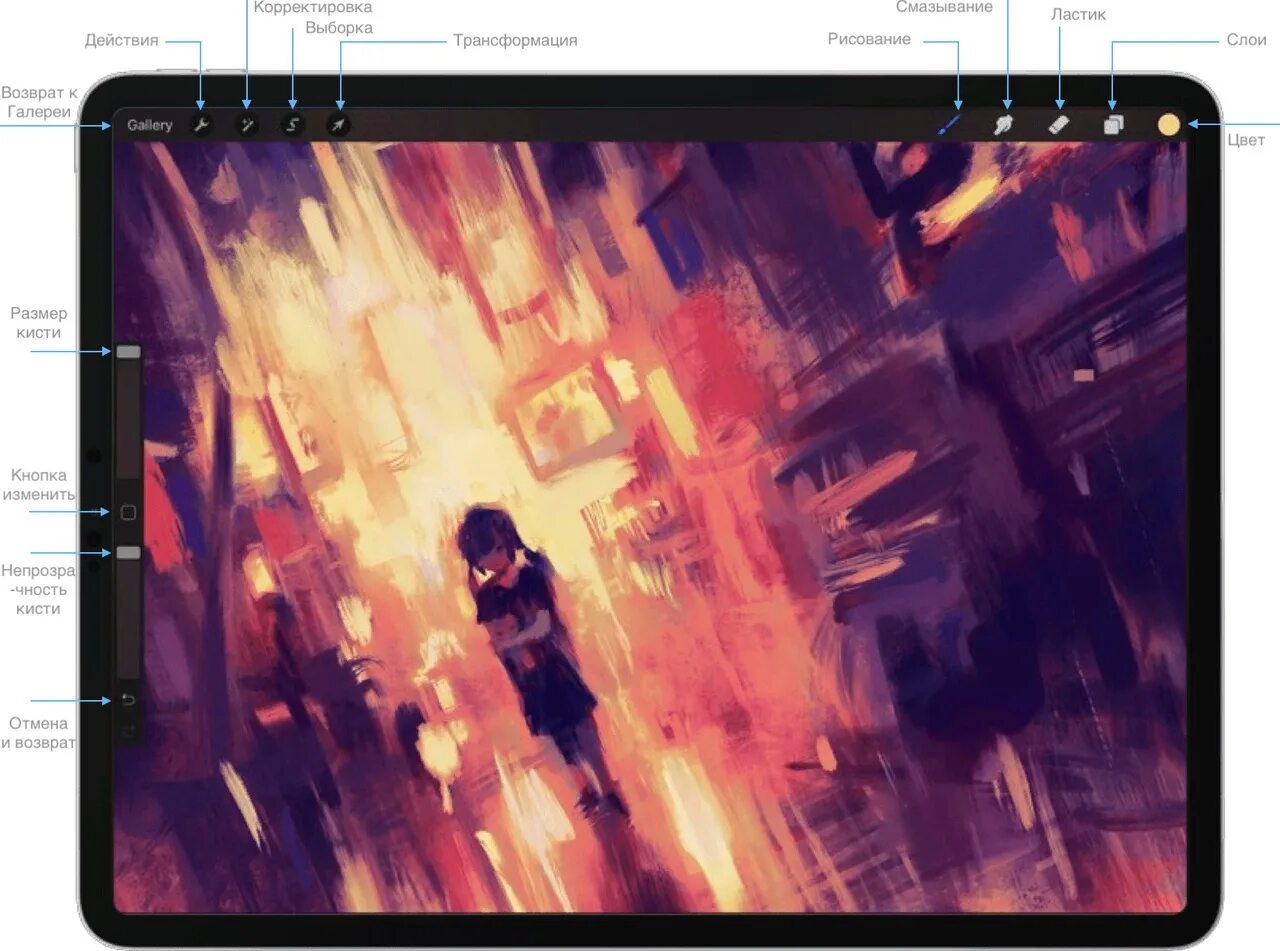1280x951 pixels.
Task: Redo the action with the dimmed sidebar arrow
Action: (127, 730)
